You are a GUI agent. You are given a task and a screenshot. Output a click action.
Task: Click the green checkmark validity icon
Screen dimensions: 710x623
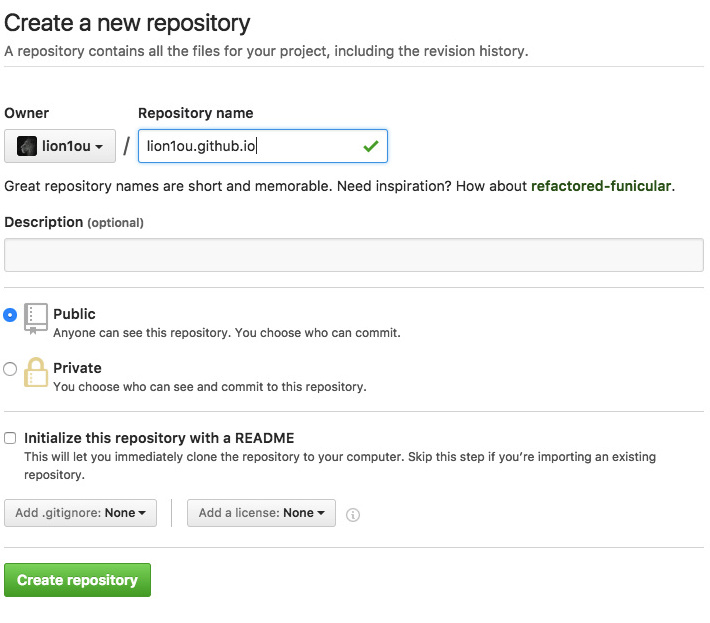point(371,146)
